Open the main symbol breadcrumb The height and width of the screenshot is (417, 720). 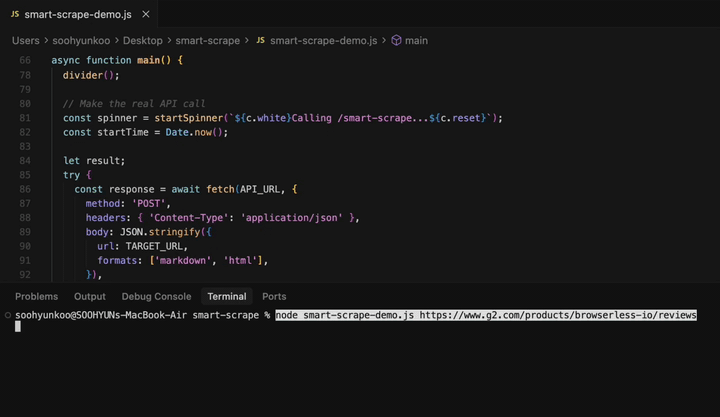point(416,40)
